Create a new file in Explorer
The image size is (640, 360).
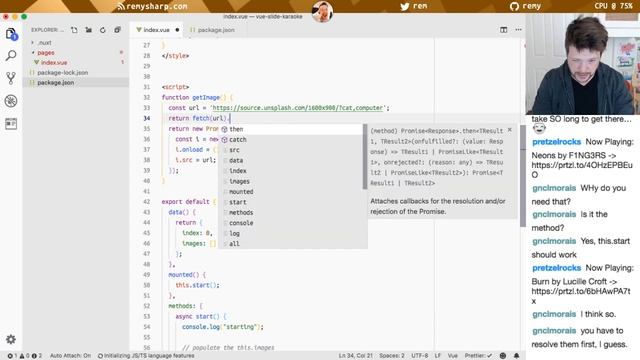pyautogui.click(x=74, y=30)
